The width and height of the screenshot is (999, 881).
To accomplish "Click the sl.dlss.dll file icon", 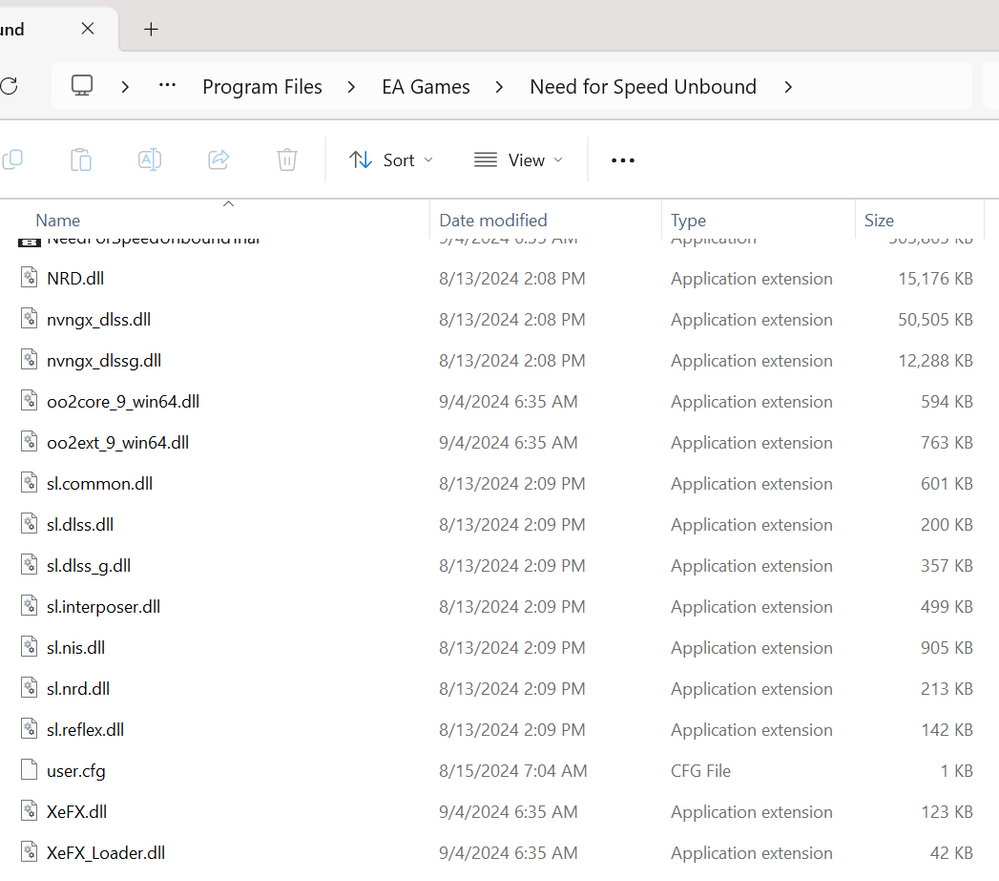I will pyautogui.click(x=29, y=524).
